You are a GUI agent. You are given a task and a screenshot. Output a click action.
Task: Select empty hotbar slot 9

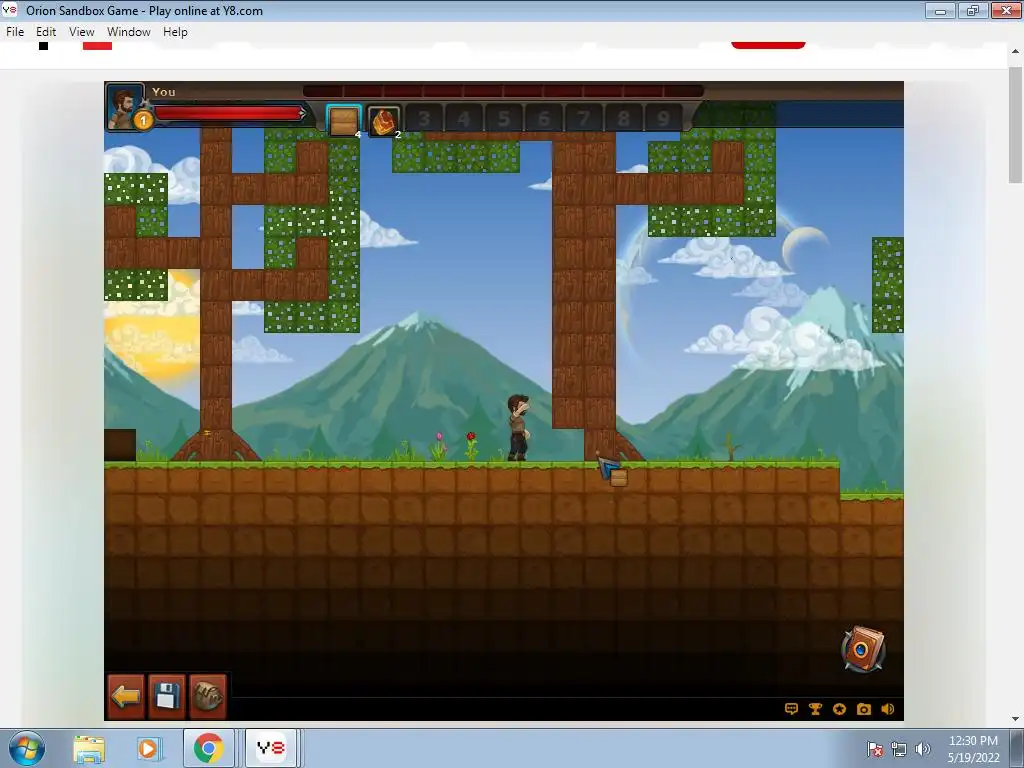(663, 119)
